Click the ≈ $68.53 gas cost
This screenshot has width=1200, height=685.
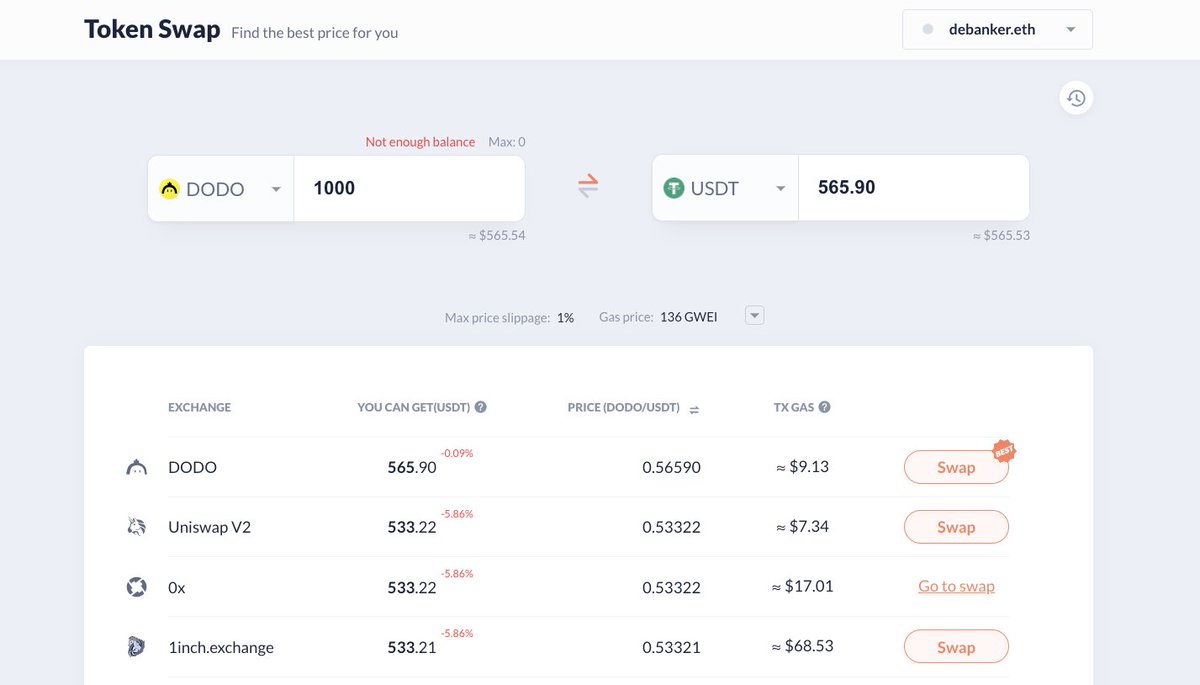pyautogui.click(x=802, y=646)
